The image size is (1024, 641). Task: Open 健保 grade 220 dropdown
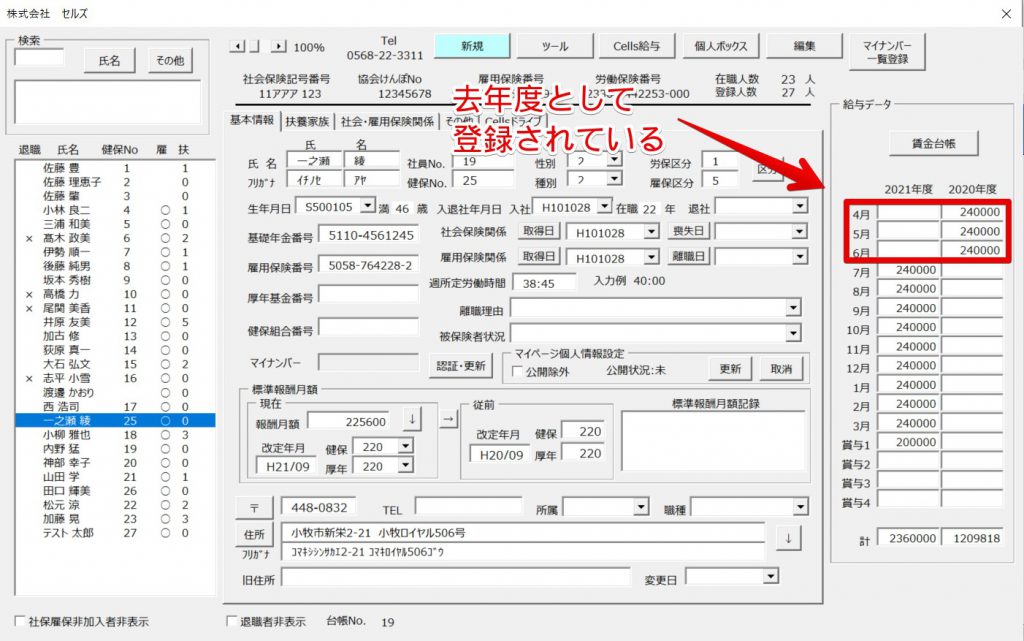tap(406, 446)
